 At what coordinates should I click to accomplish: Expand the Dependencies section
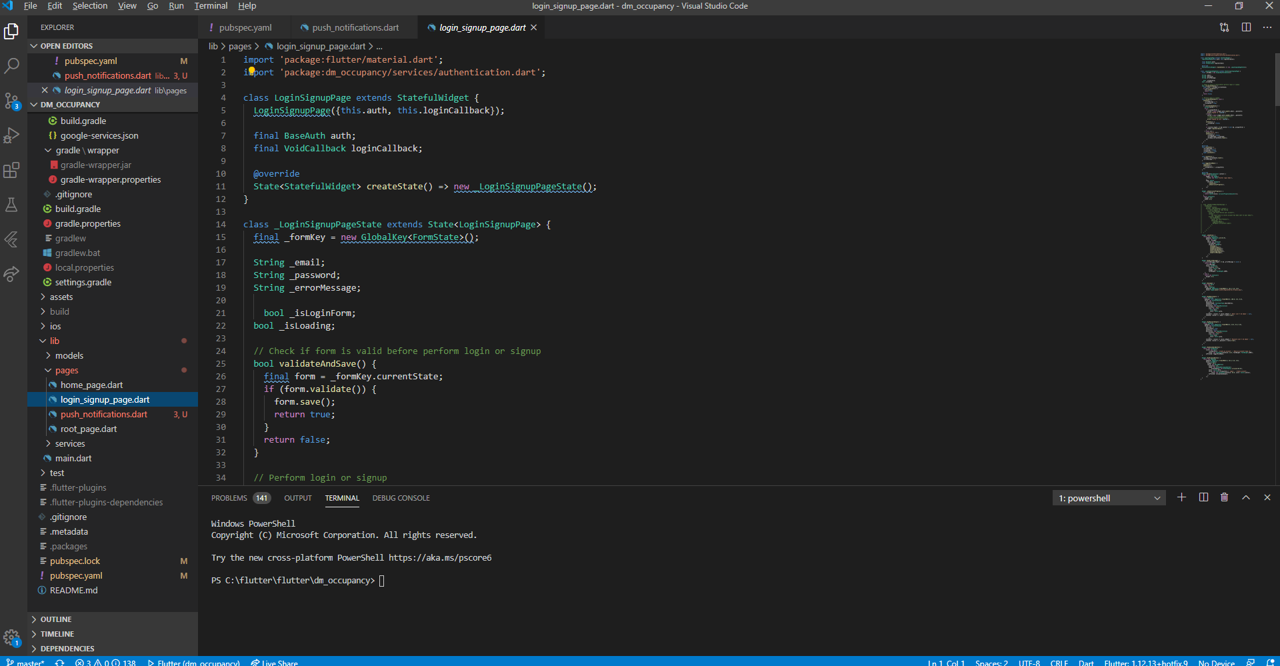coord(113,649)
